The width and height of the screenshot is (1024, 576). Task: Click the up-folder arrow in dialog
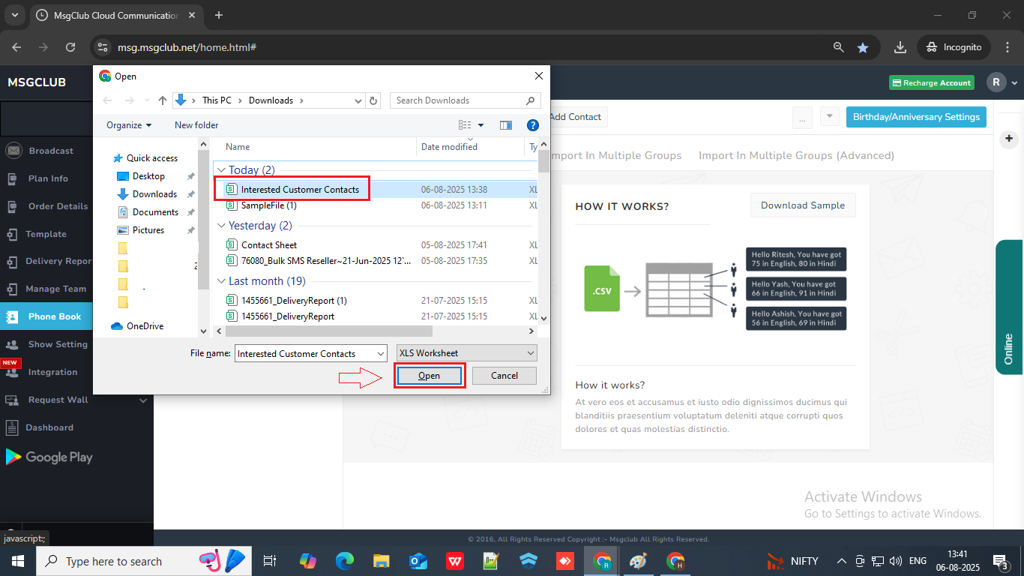(163, 101)
